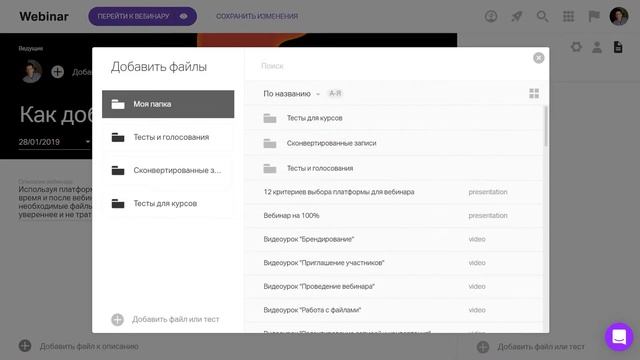Click Добавить файл или тест in dialog
Viewport: 640px width, 360px height.
point(176,319)
